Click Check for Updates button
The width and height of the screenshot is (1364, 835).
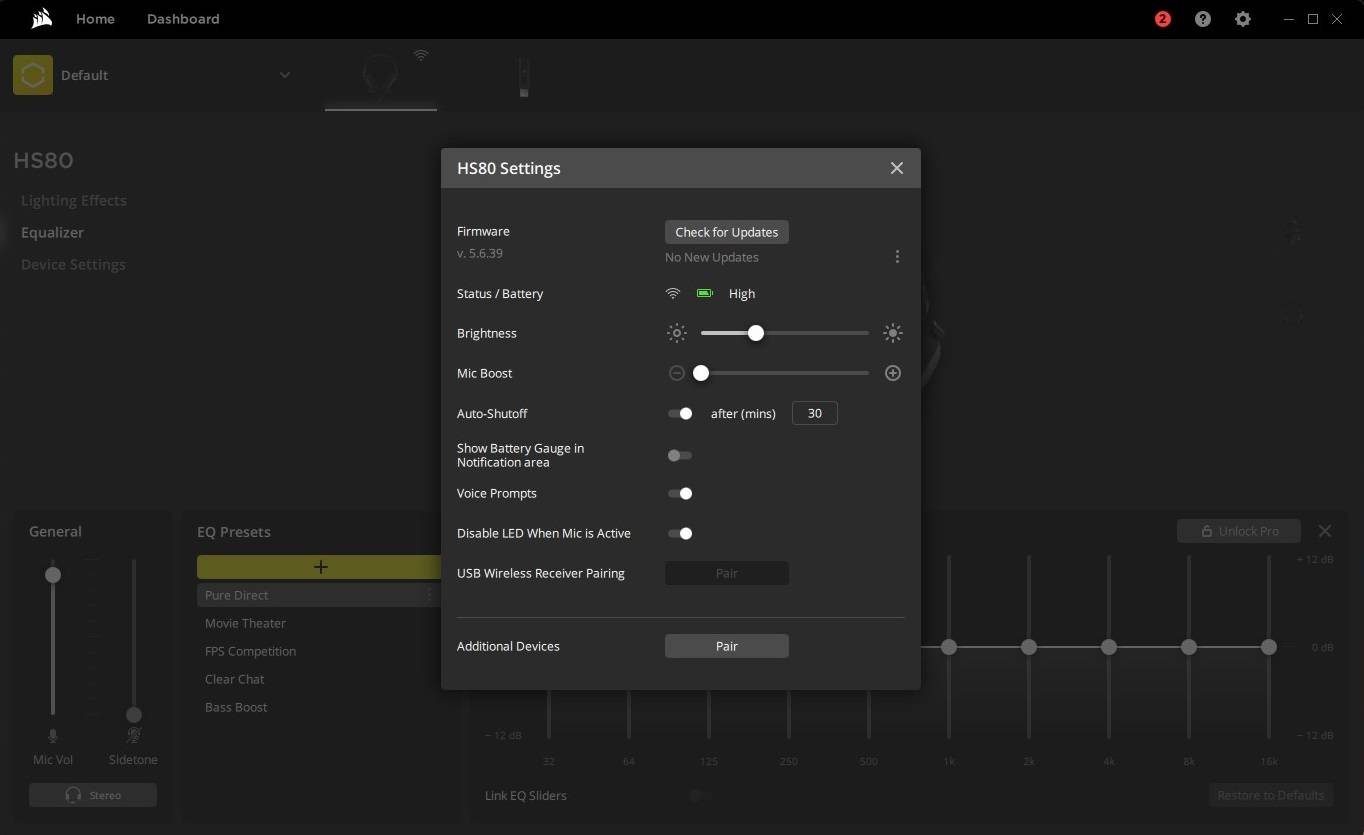click(x=727, y=232)
